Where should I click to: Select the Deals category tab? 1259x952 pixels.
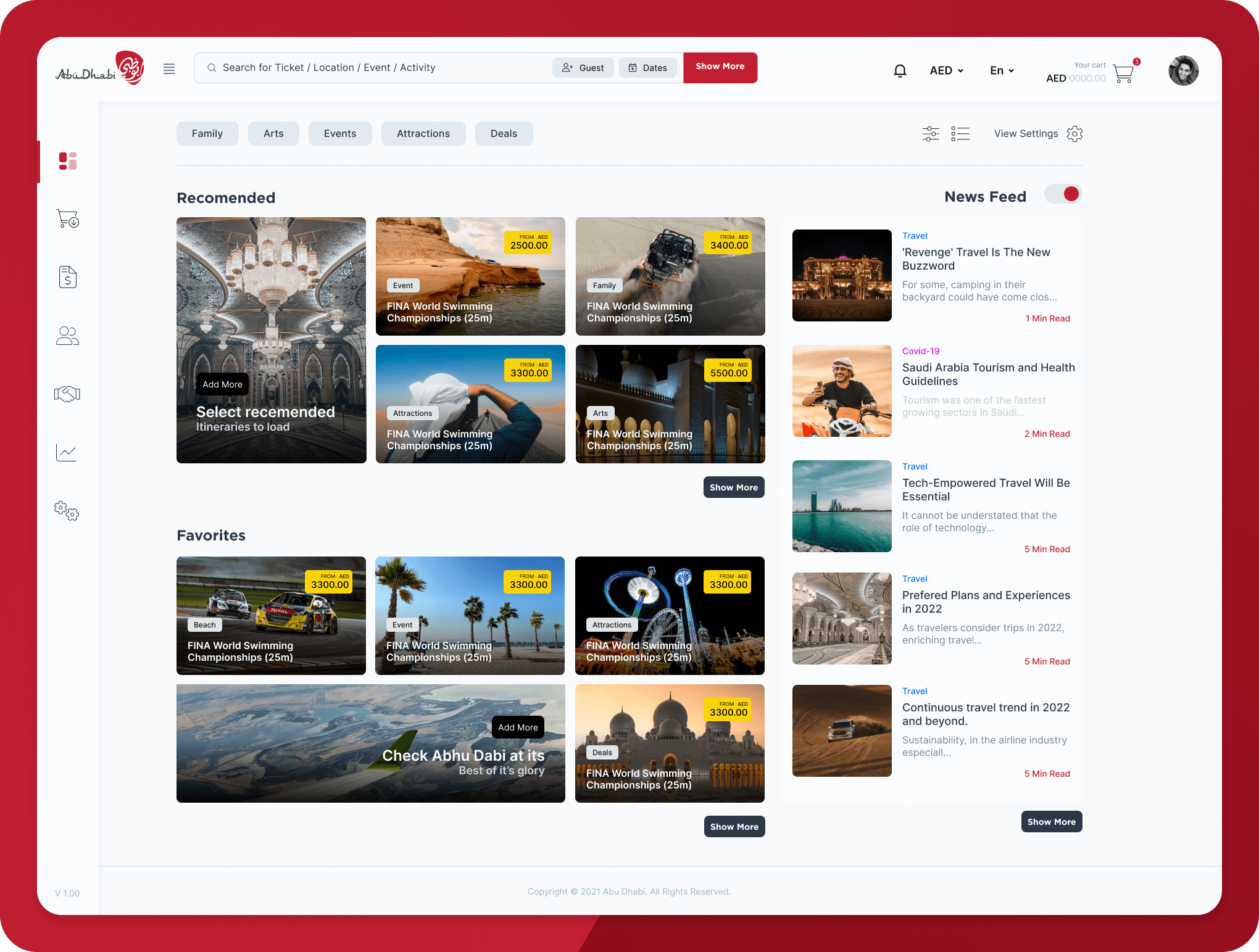[x=504, y=134]
